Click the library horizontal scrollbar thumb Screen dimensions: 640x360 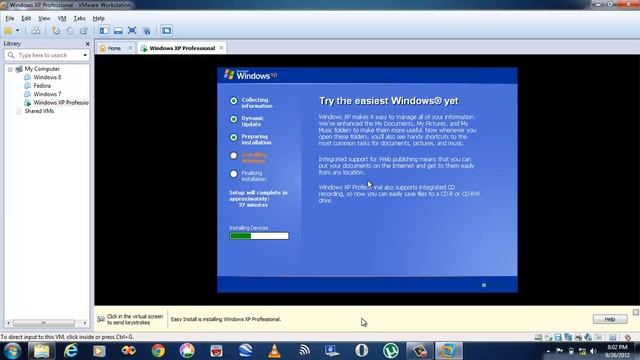pyautogui.click(x=44, y=323)
